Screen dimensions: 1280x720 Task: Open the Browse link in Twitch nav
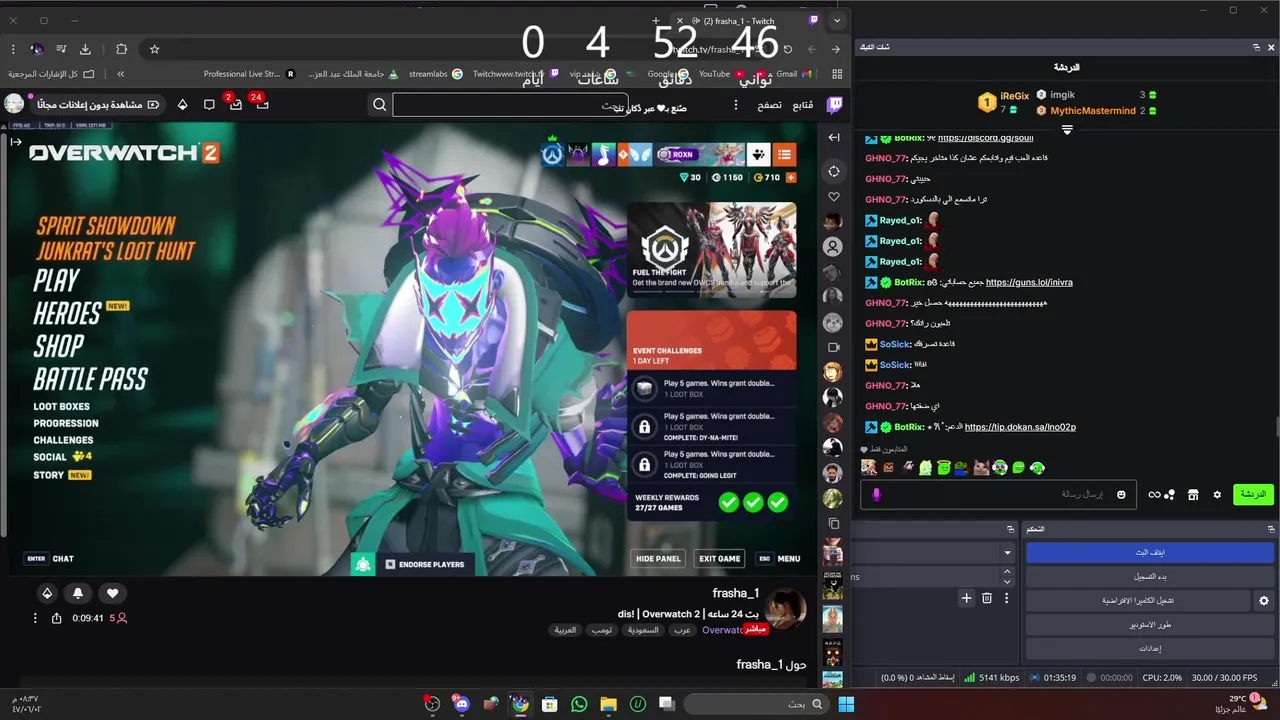(x=769, y=104)
